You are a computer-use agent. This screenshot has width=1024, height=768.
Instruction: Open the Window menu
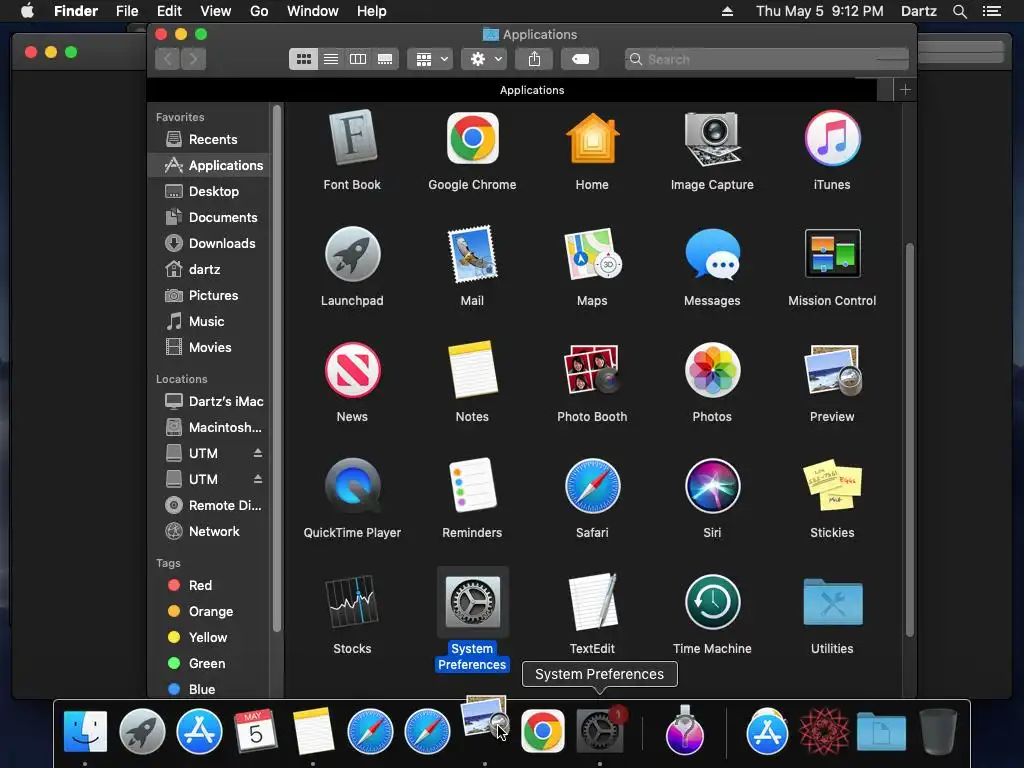pyautogui.click(x=313, y=11)
